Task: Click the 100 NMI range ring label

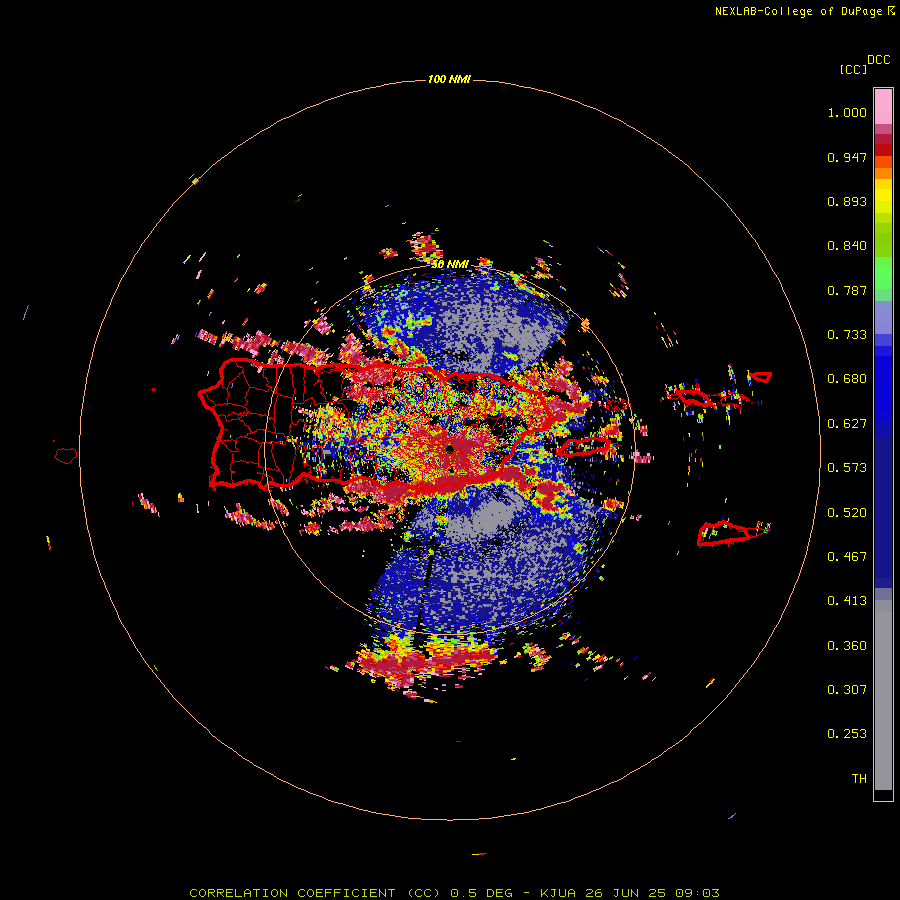Action: [449, 79]
